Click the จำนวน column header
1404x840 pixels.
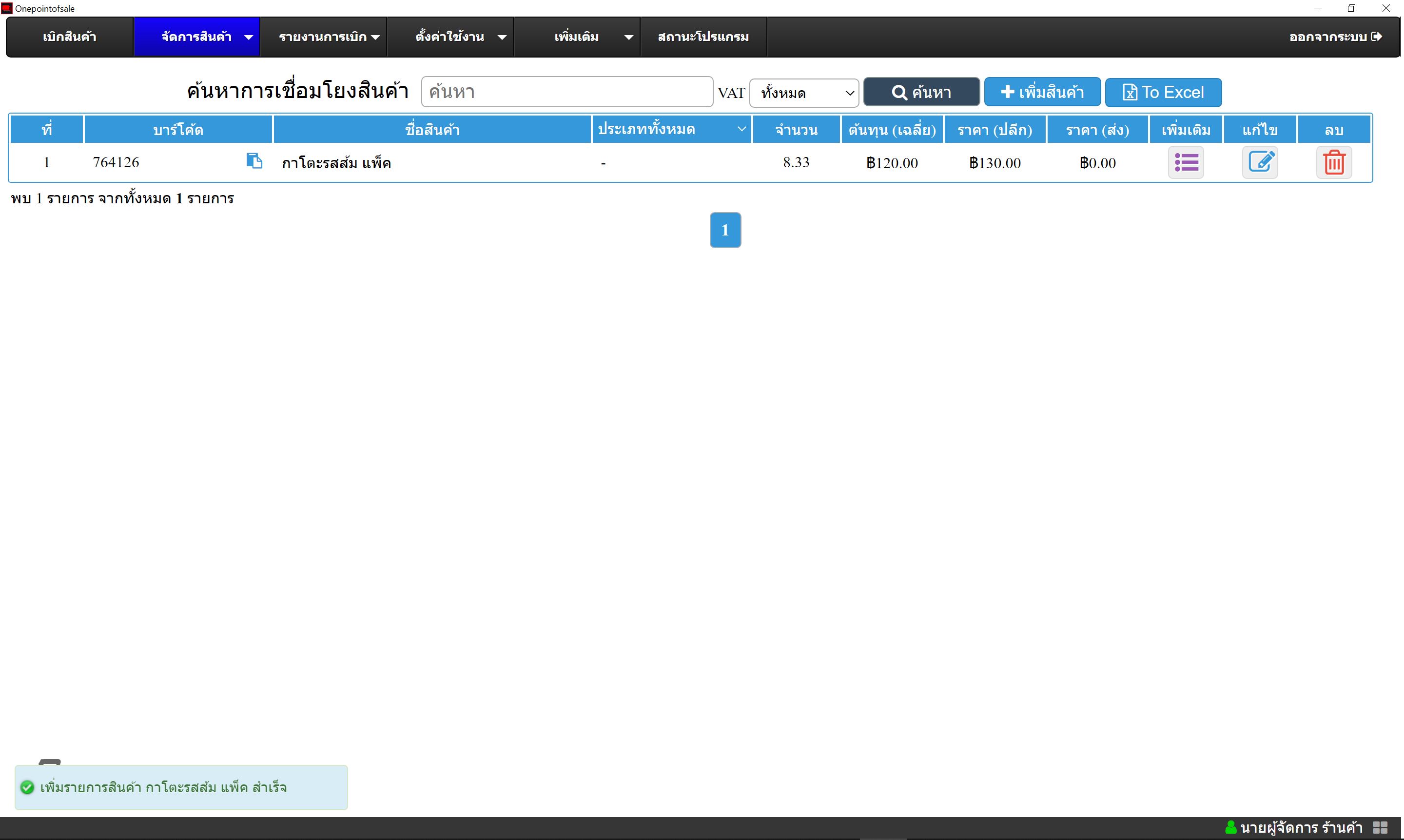(796, 130)
